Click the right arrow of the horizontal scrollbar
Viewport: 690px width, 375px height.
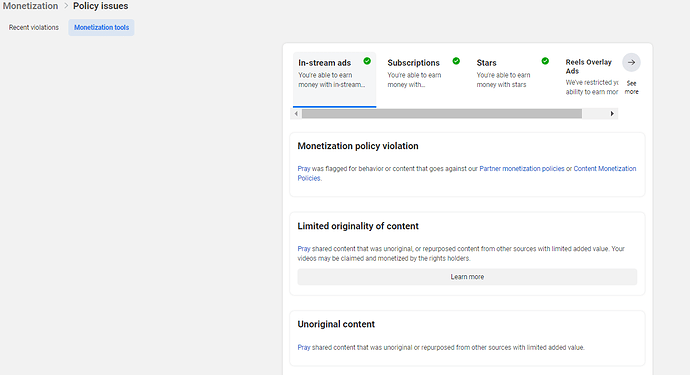(x=612, y=114)
